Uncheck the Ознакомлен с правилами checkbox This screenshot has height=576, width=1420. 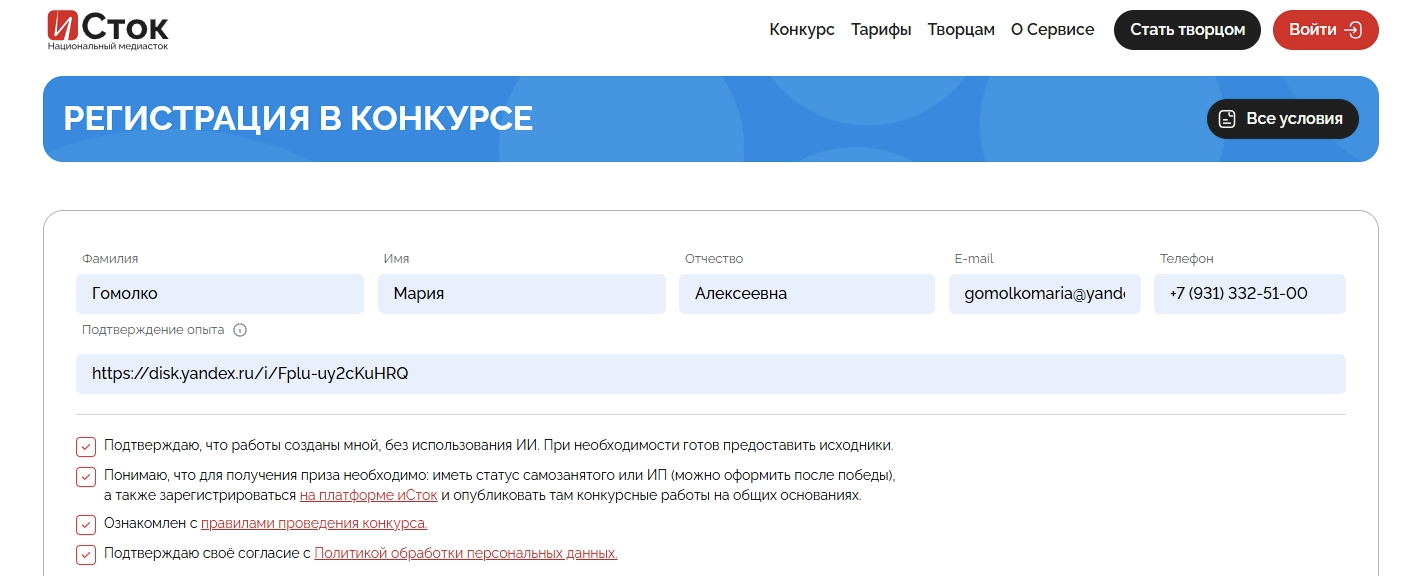point(86,524)
